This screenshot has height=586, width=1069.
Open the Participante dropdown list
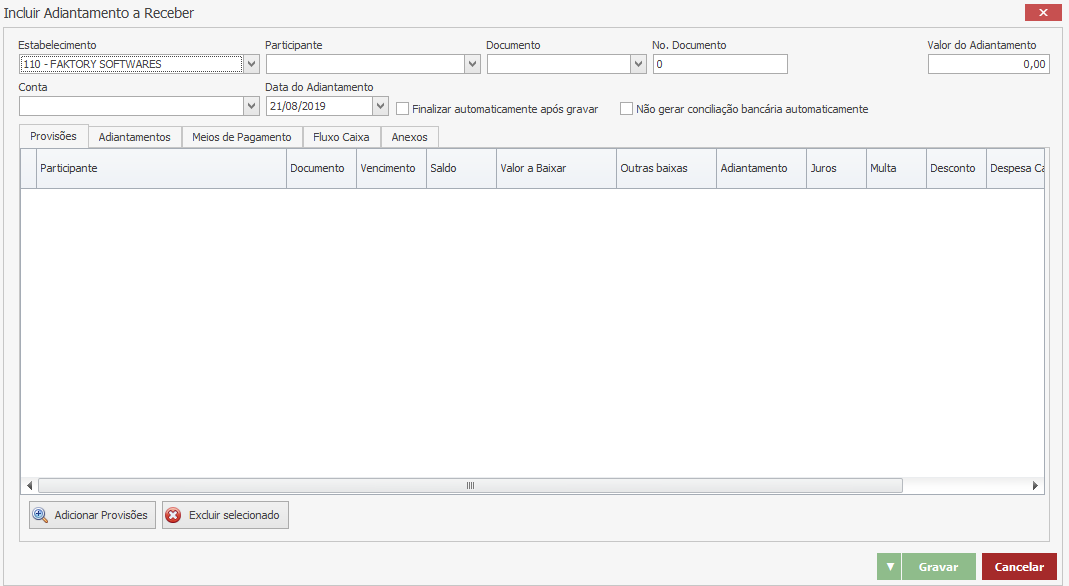pos(472,64)
